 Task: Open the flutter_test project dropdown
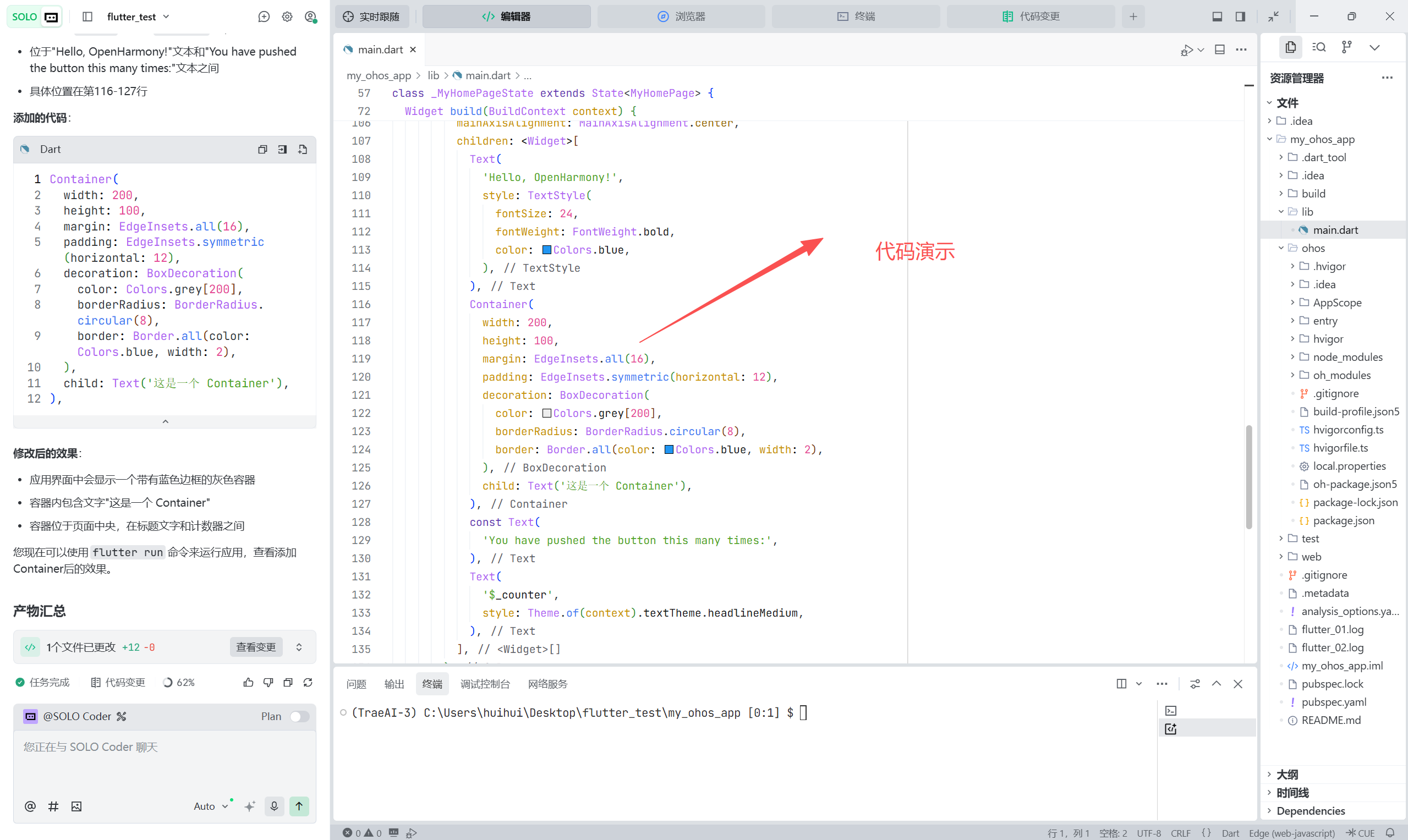click(138, 17)
